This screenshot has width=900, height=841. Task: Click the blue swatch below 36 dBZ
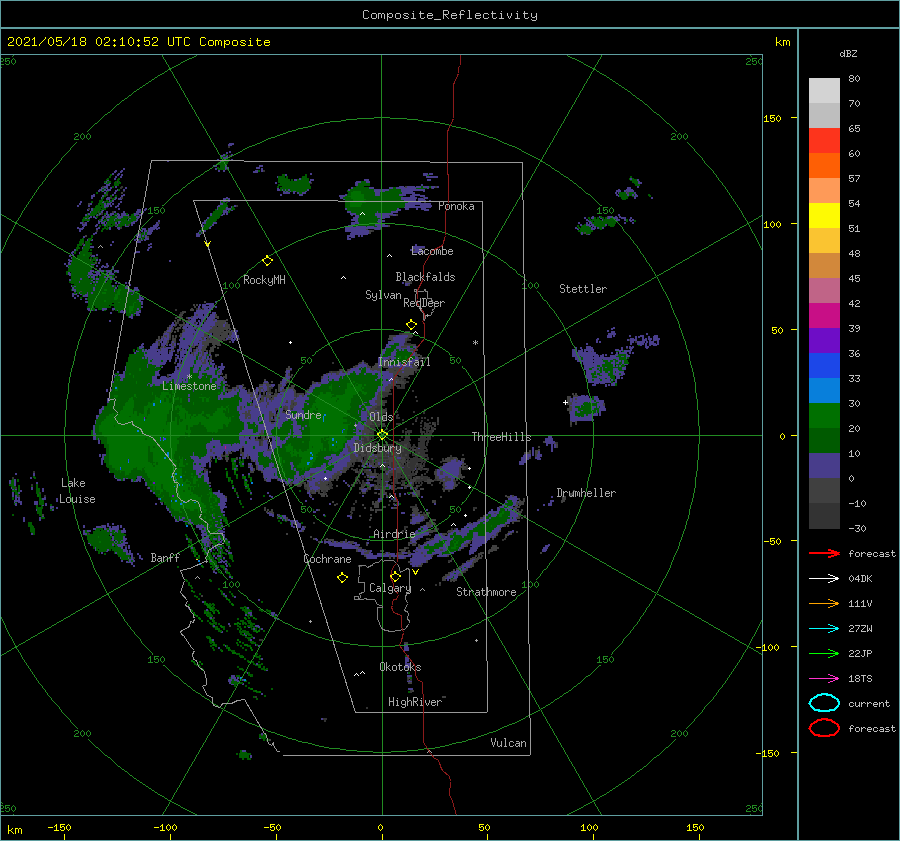pyautogui.click(x=824, y=366)
